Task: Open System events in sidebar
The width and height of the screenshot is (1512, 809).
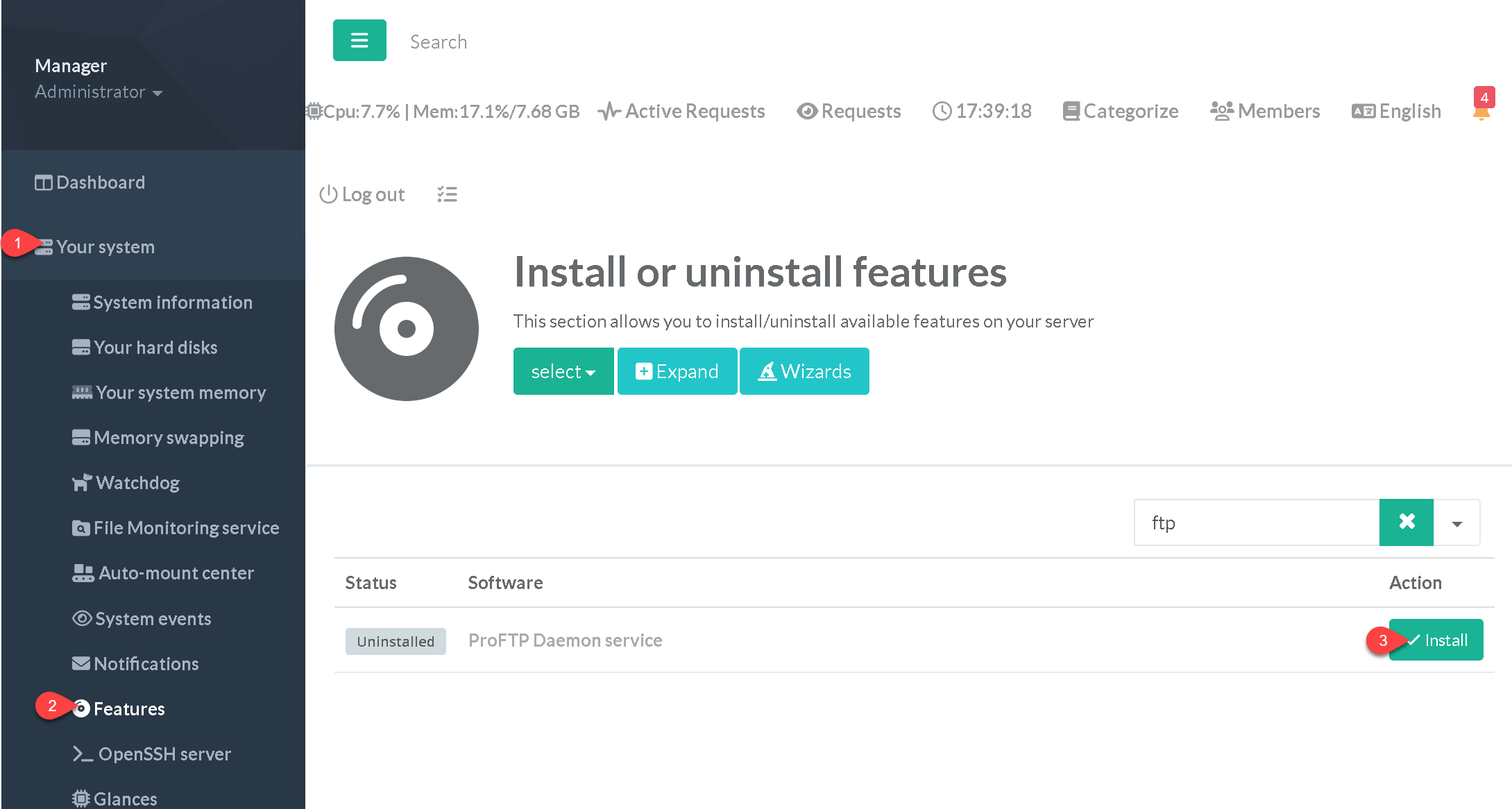Action: (x=152, y=618)
